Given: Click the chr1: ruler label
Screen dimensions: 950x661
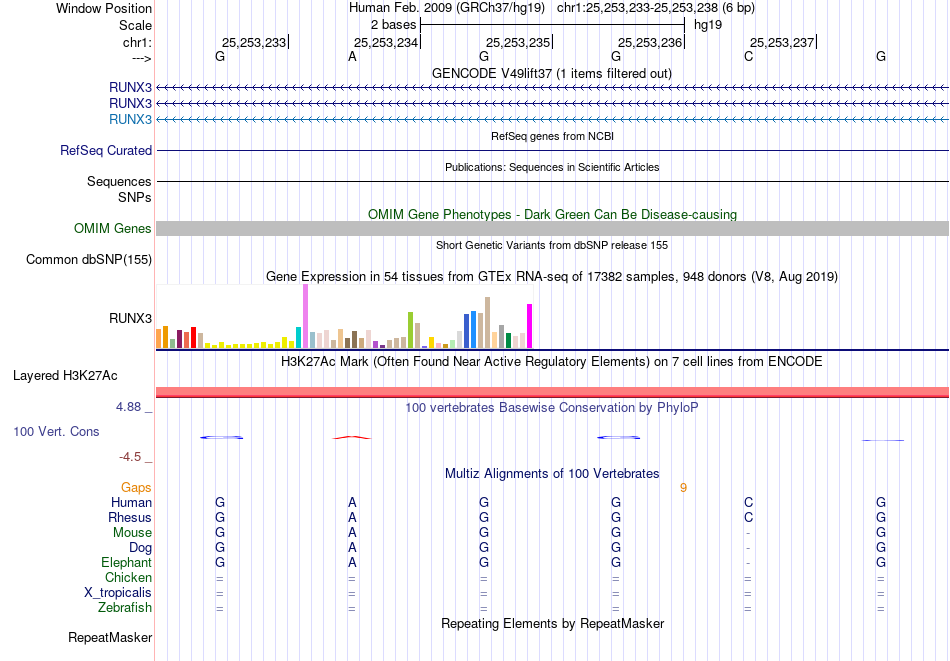Looking at the screenshot, I should 138,42.
